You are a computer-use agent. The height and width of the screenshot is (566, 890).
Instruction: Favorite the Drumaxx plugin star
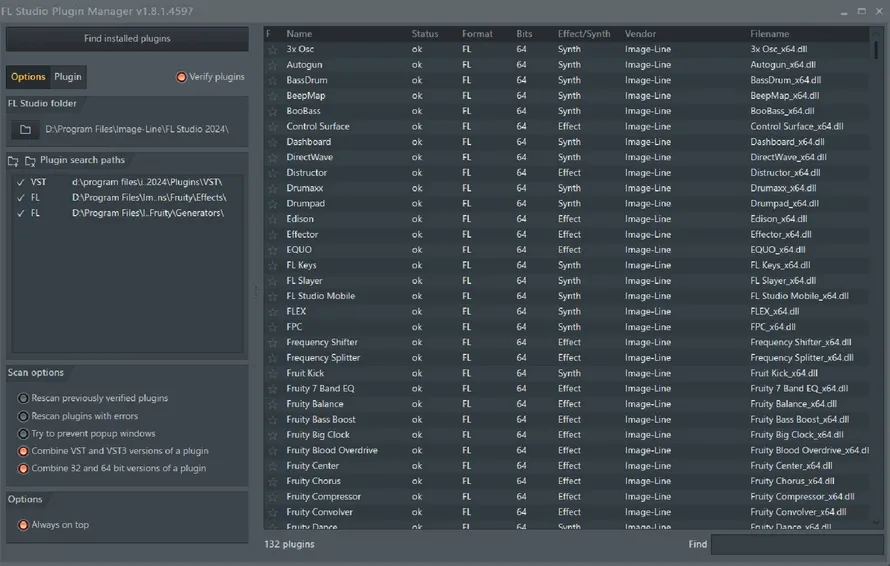pos(272,188)
